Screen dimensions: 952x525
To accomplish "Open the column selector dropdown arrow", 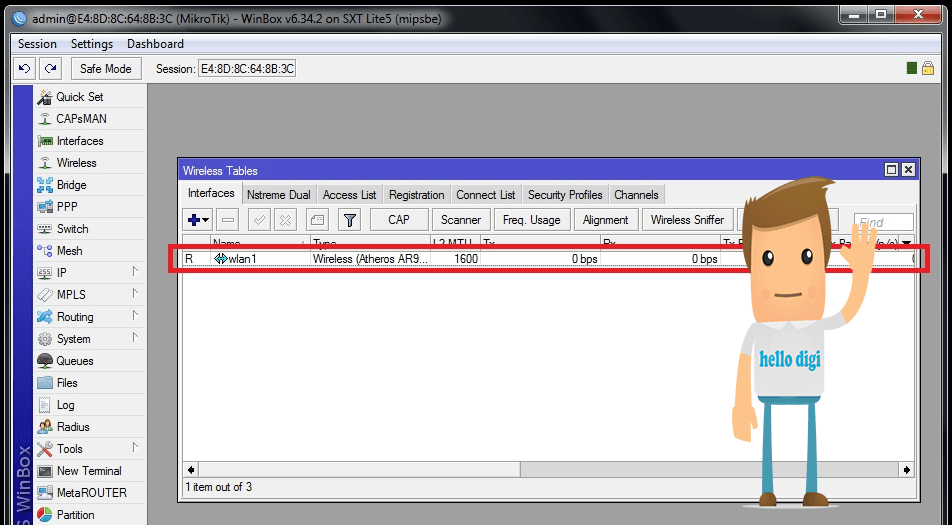I will (906, 243).
